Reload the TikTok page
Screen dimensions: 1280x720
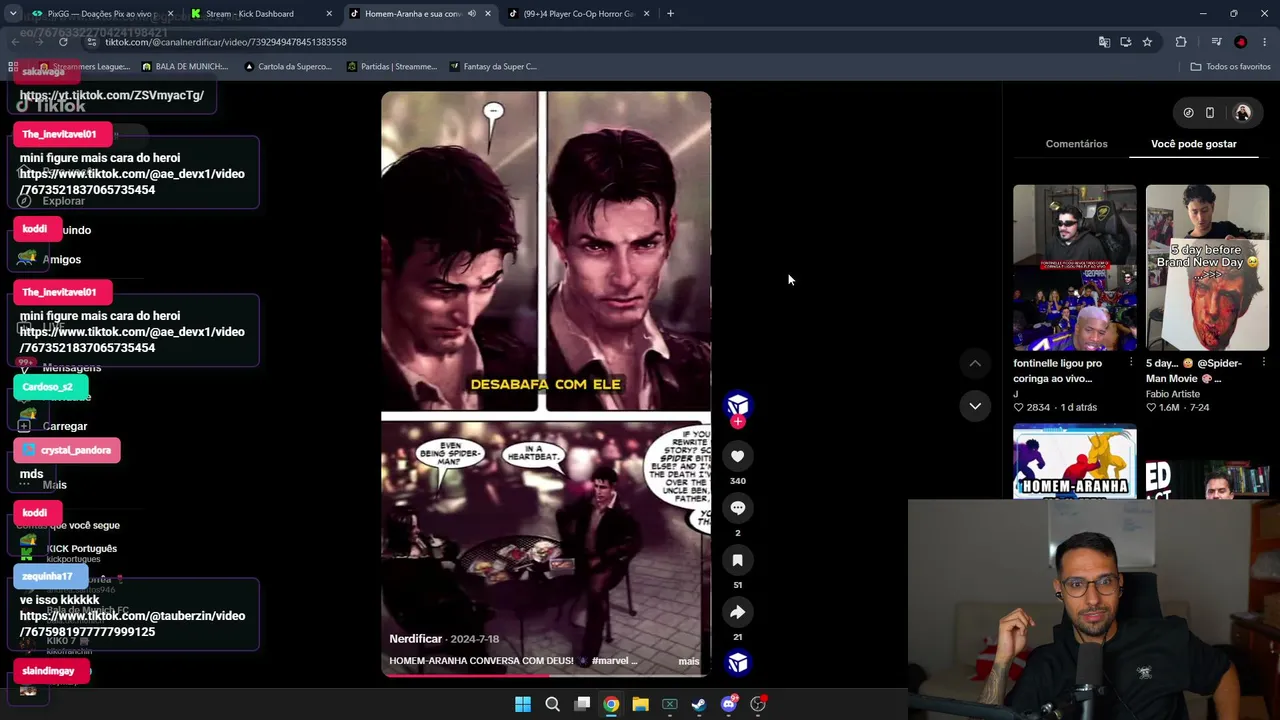63,42
